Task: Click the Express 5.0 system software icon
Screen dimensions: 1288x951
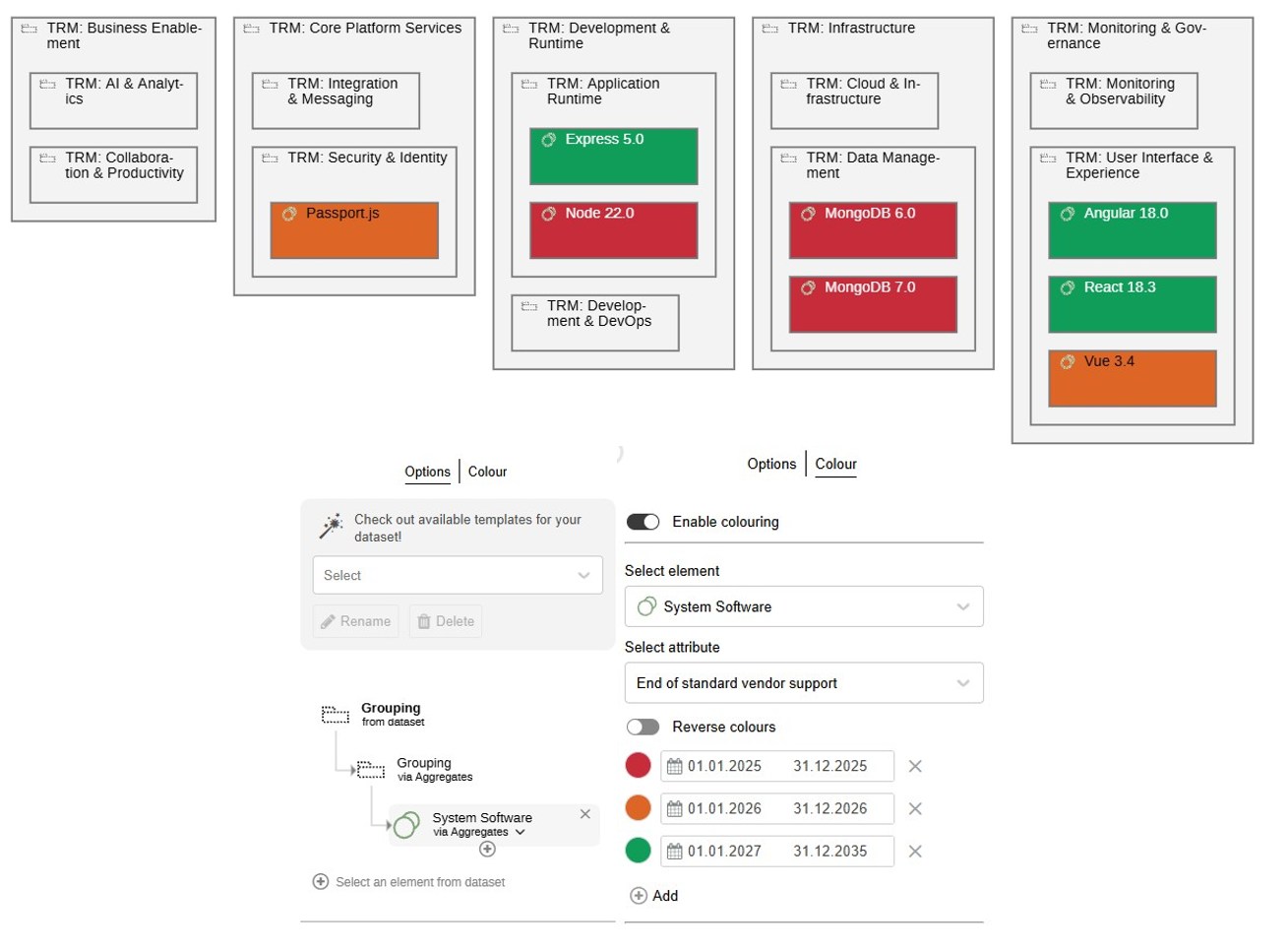Action: [549, 140]
